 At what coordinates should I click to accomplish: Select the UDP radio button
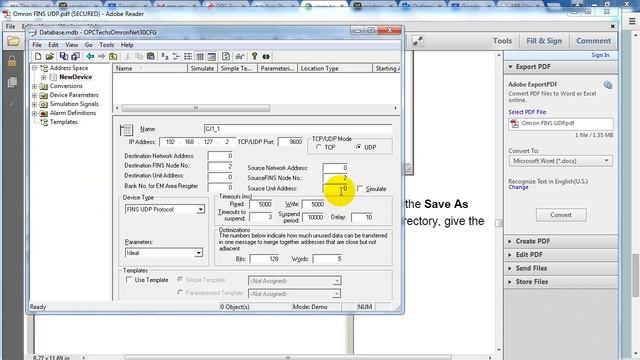[358, 147]
